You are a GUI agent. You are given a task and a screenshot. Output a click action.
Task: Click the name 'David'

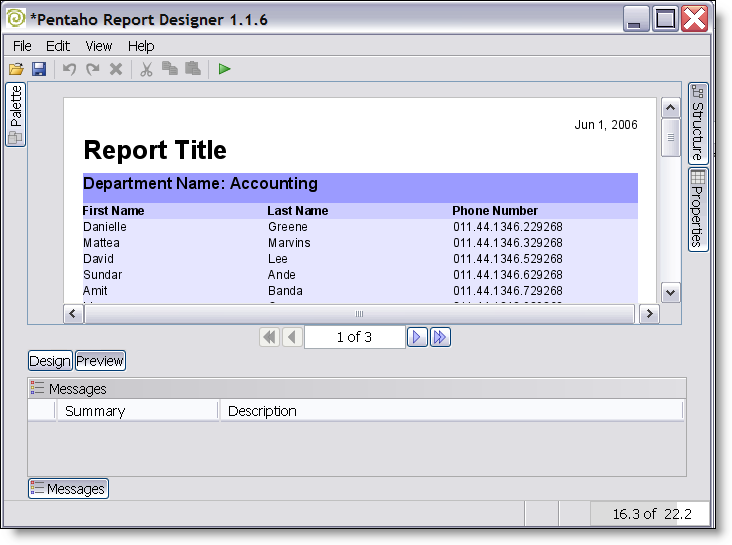point(99,259)
